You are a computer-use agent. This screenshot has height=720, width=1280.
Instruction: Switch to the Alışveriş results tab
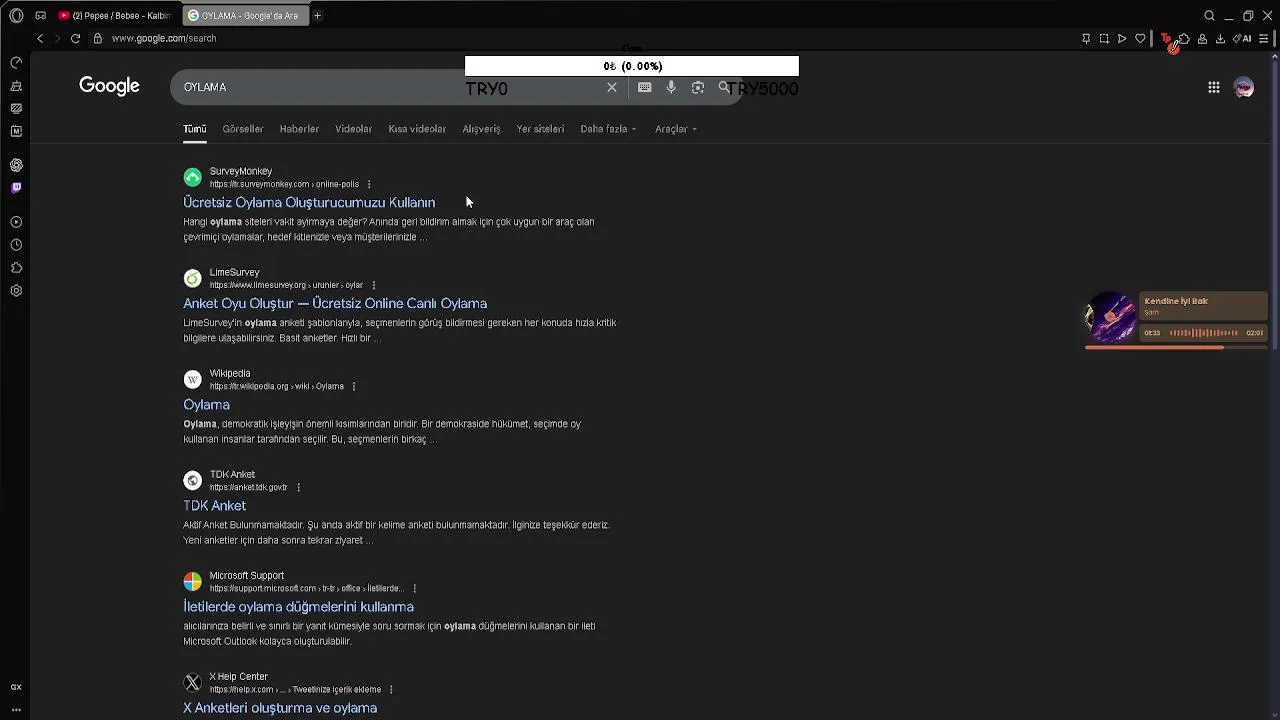tap(481, 129)
